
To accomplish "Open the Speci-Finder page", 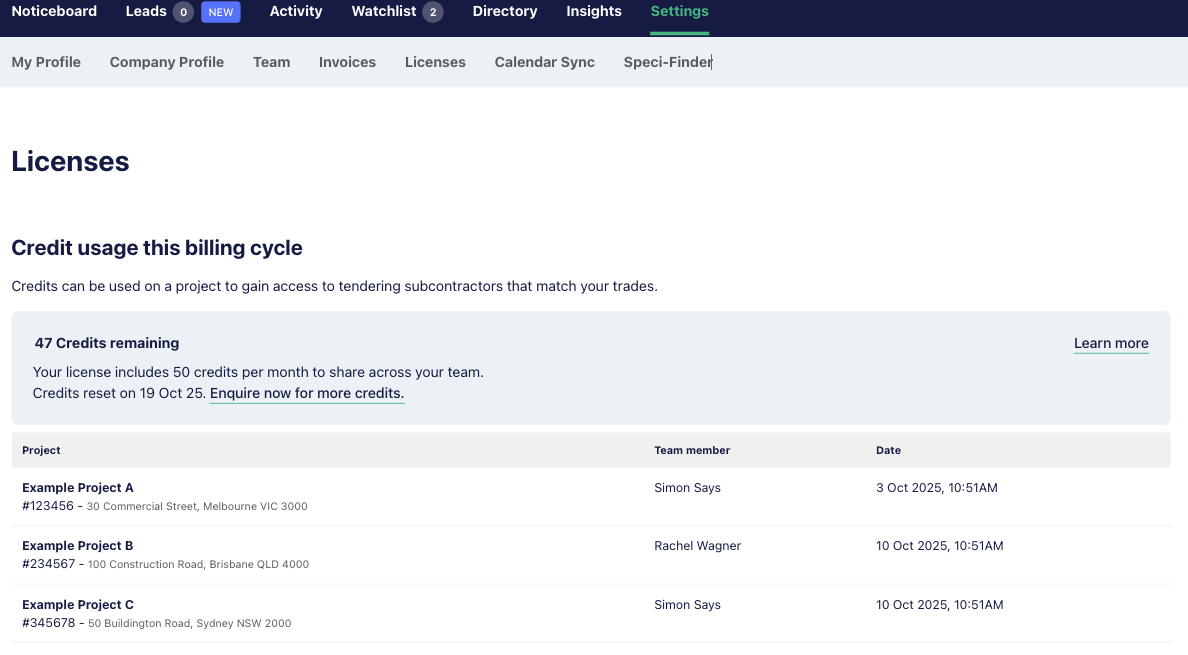I will point(667,62).
